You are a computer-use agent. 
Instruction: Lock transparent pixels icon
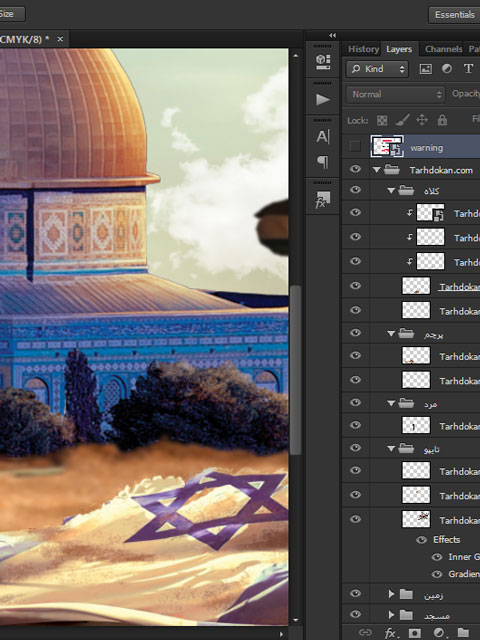[382, 120]
